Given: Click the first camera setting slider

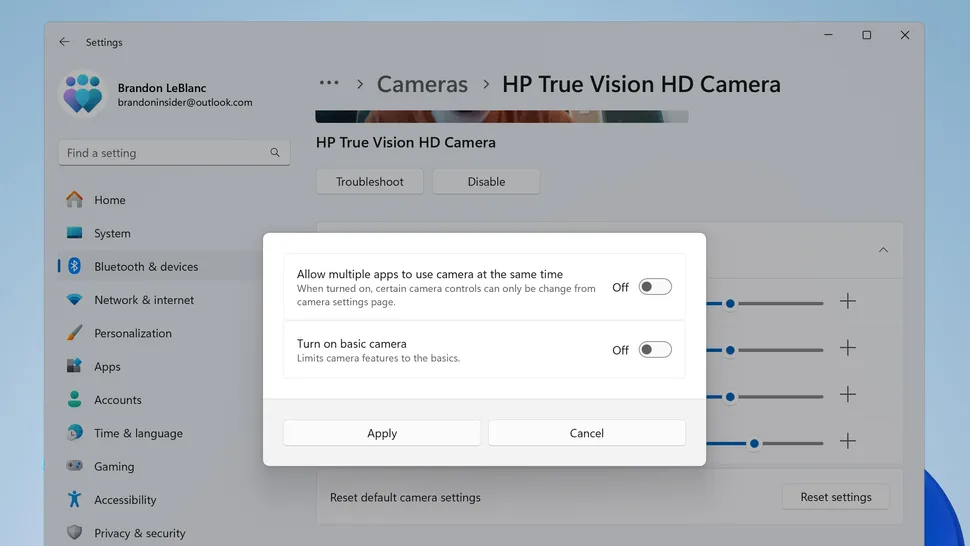Looking at the screenshot, I should tap(765, 303).
